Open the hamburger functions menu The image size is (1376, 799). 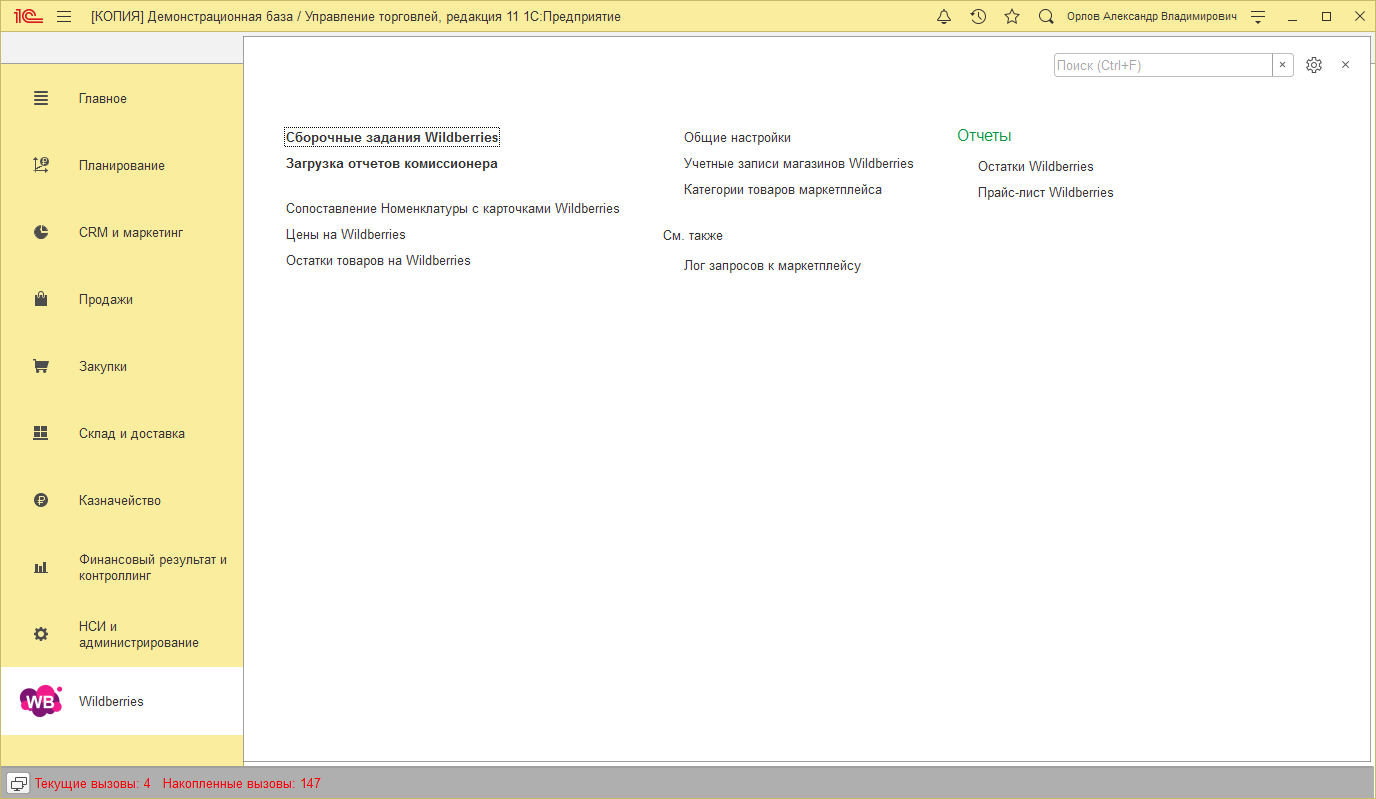tap(64, 16)
